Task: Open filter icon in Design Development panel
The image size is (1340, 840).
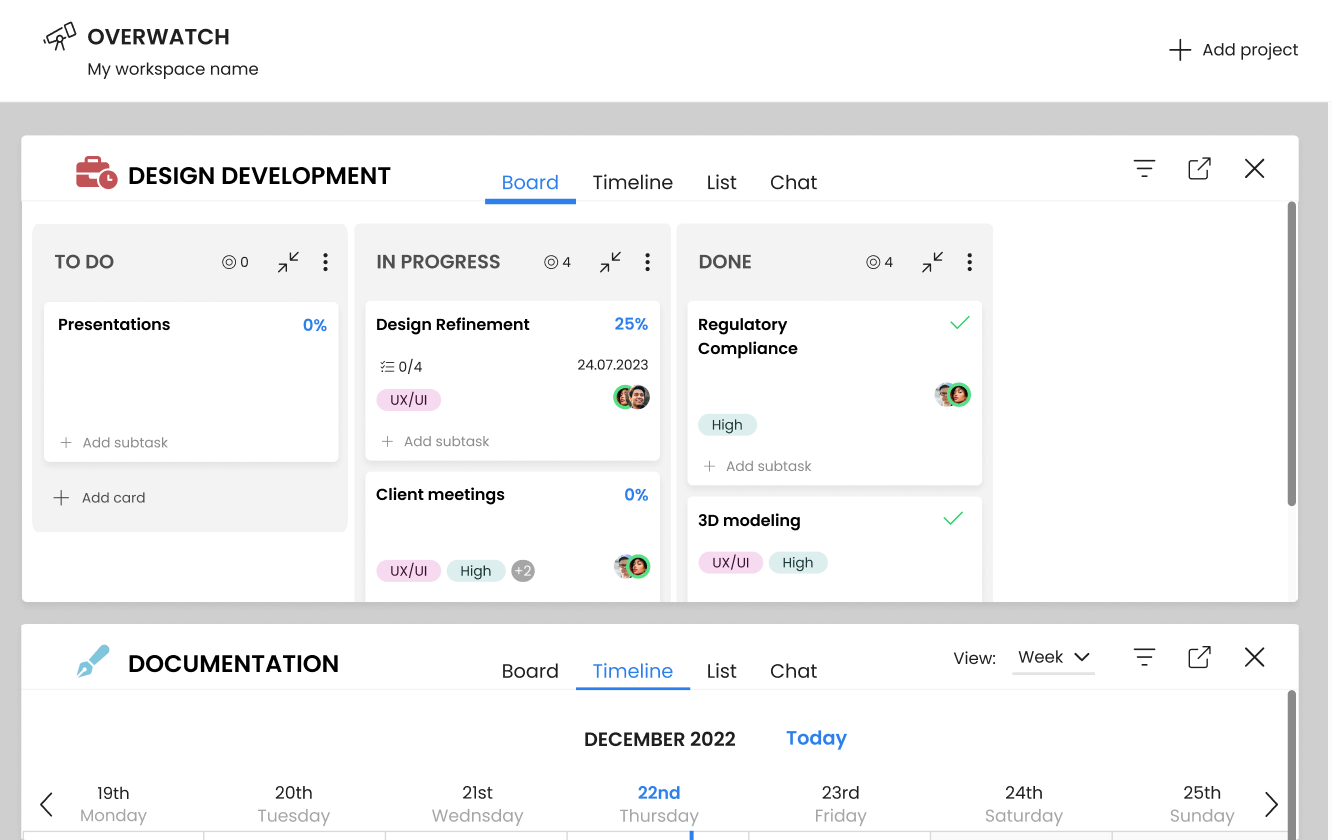Action: (1144, 169)
